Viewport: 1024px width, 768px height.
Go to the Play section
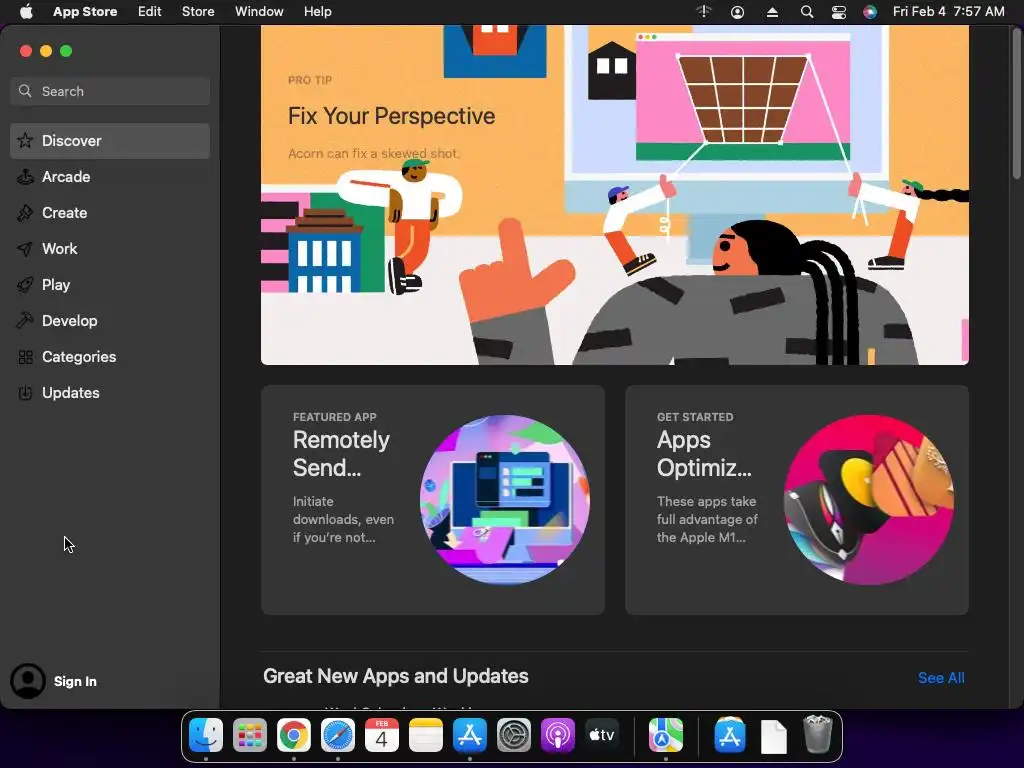110,285
